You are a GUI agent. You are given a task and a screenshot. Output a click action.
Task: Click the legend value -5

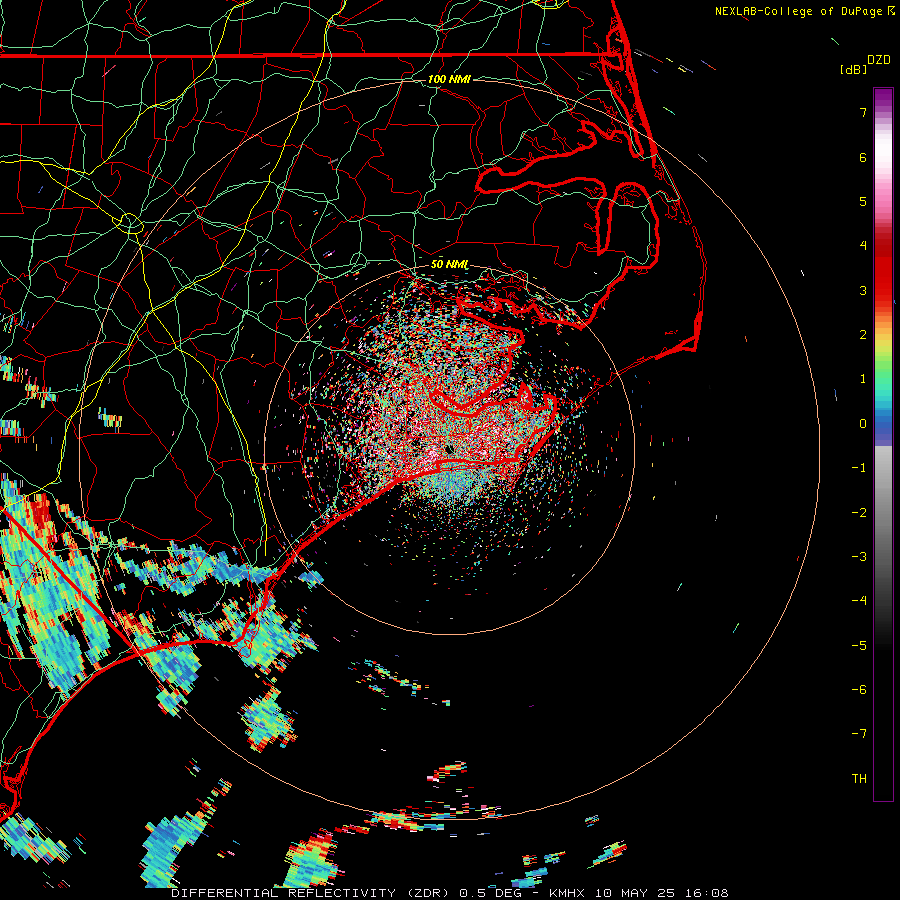tap(859, 646)
